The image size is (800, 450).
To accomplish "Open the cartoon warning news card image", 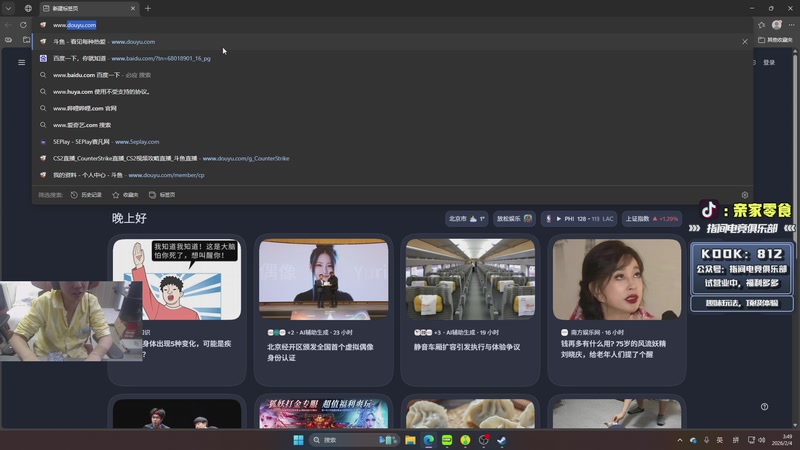I will pos(177,280).
